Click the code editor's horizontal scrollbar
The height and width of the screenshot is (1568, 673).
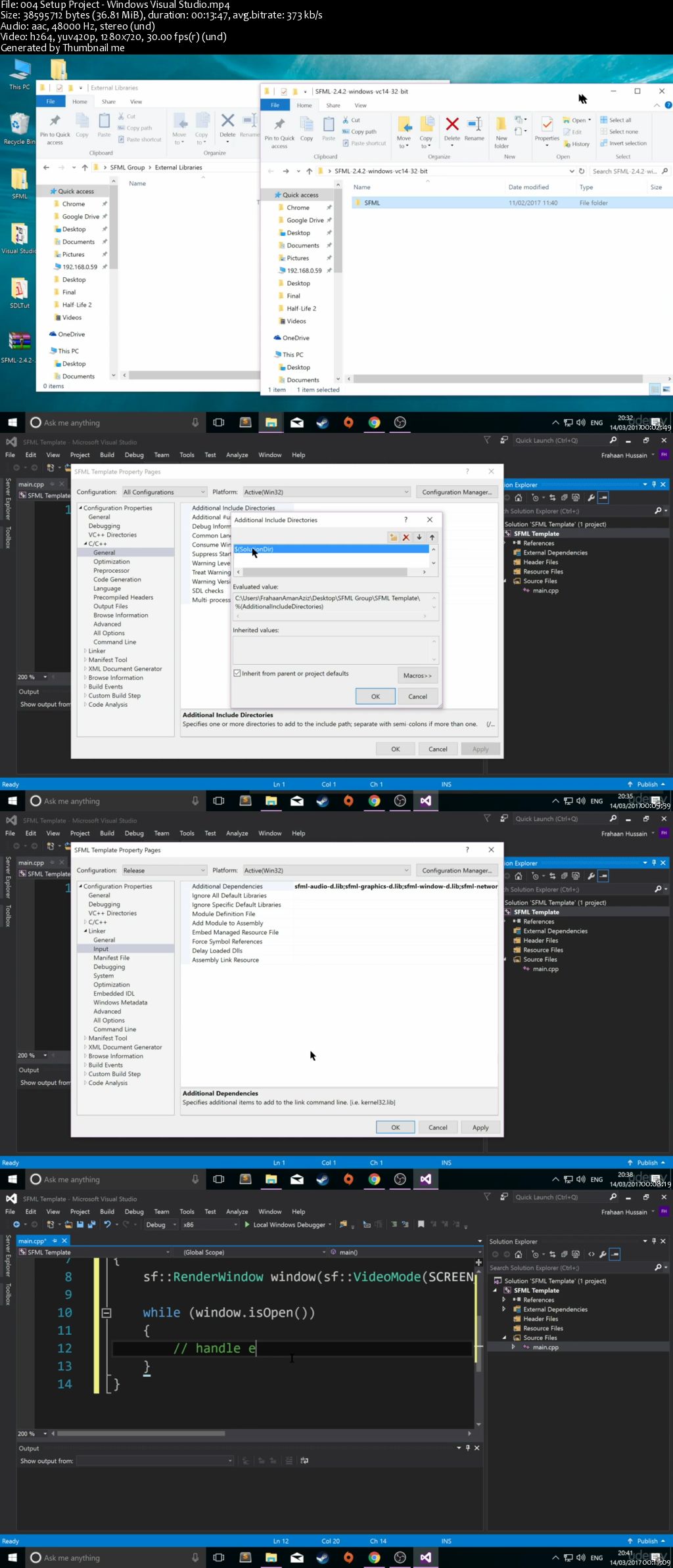click(263, 1433)
